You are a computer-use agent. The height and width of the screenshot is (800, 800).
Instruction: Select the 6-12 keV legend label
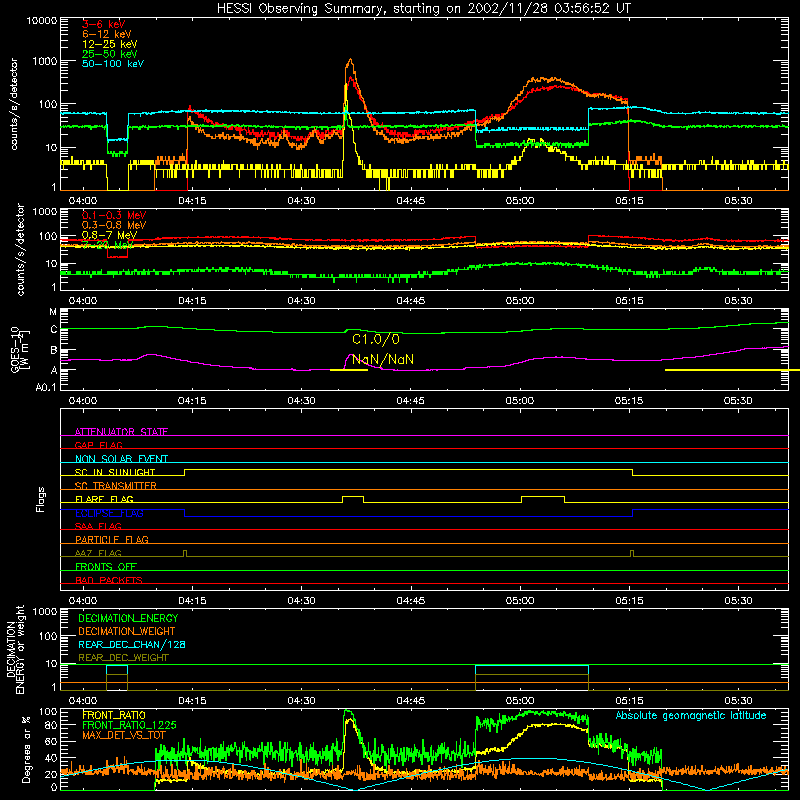click(107, 34)
